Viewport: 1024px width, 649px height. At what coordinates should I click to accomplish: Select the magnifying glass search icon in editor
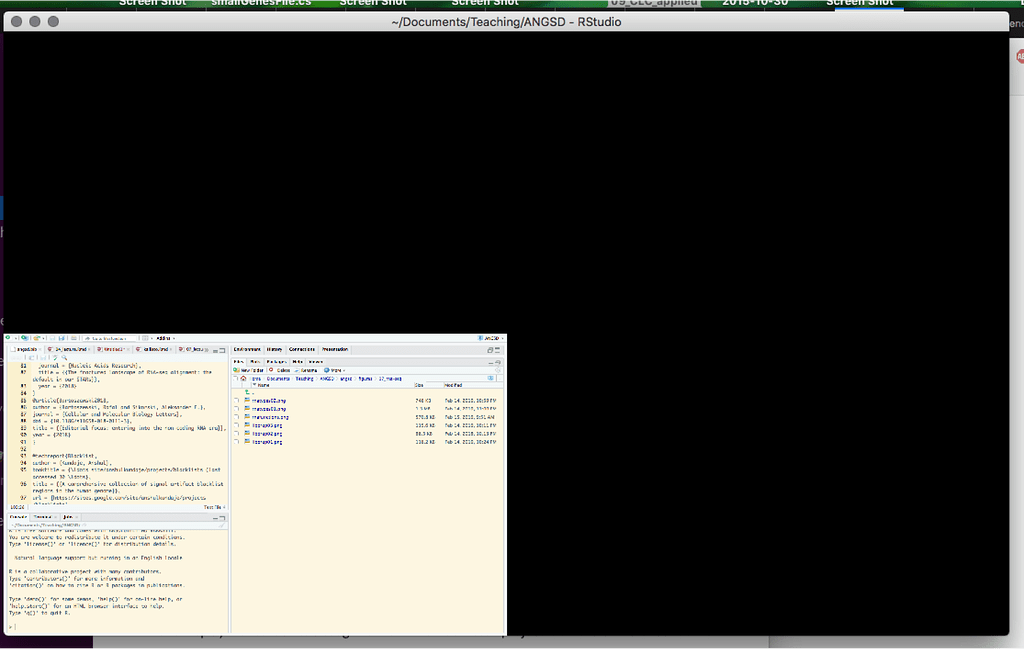64,358
